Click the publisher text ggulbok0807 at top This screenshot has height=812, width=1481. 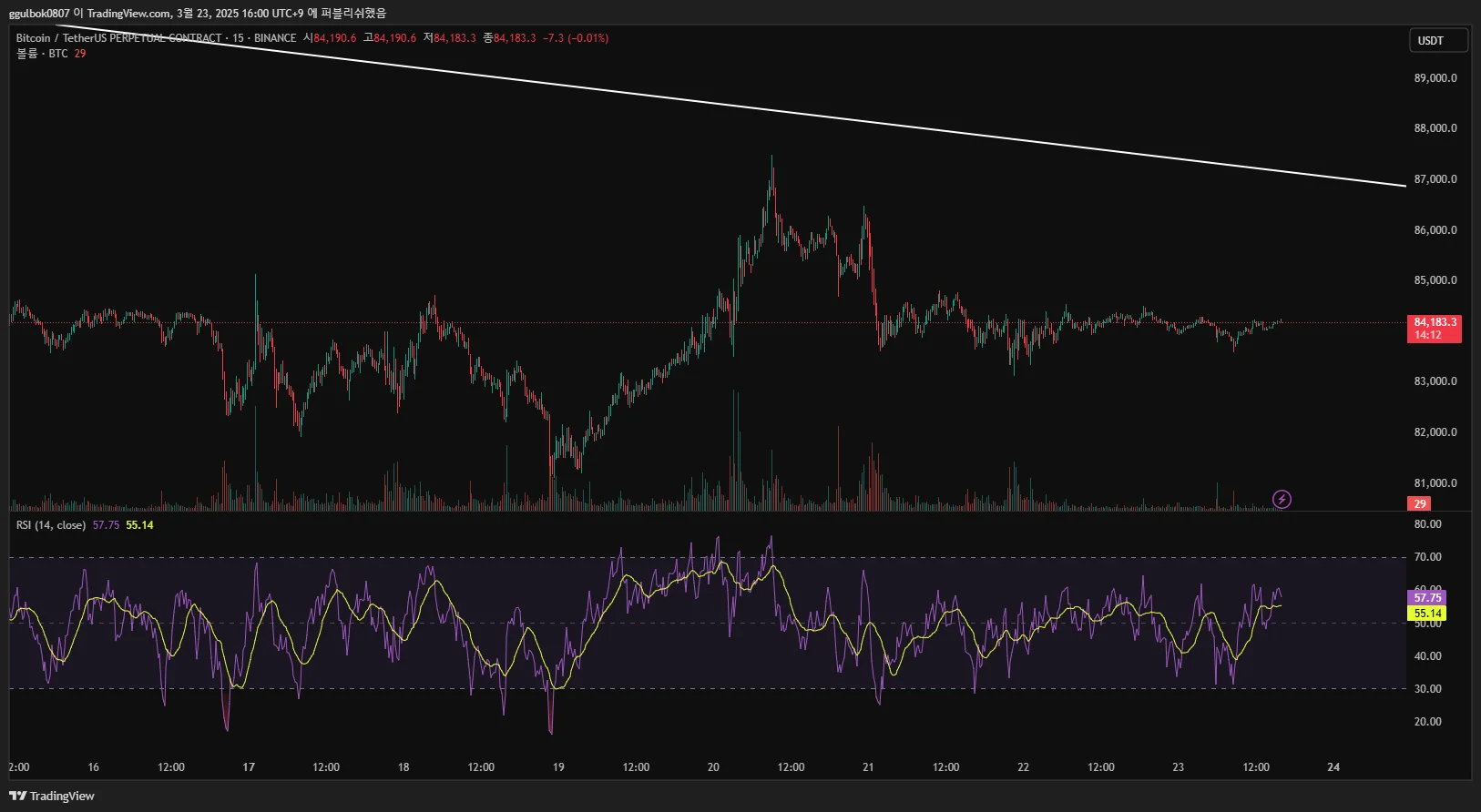39,13
